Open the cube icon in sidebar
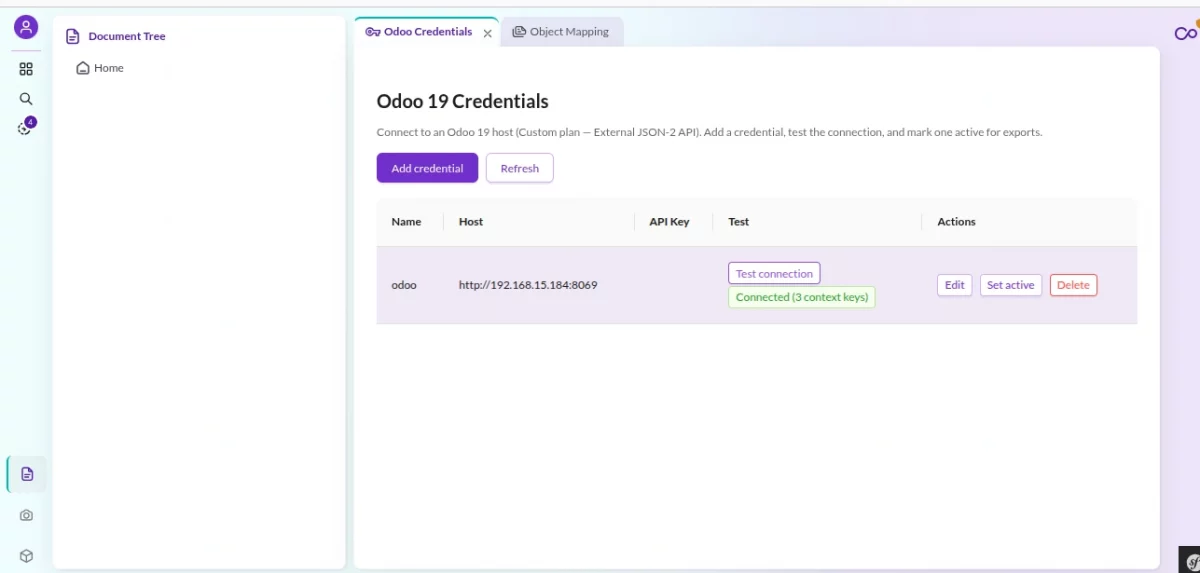 [26, 556]
